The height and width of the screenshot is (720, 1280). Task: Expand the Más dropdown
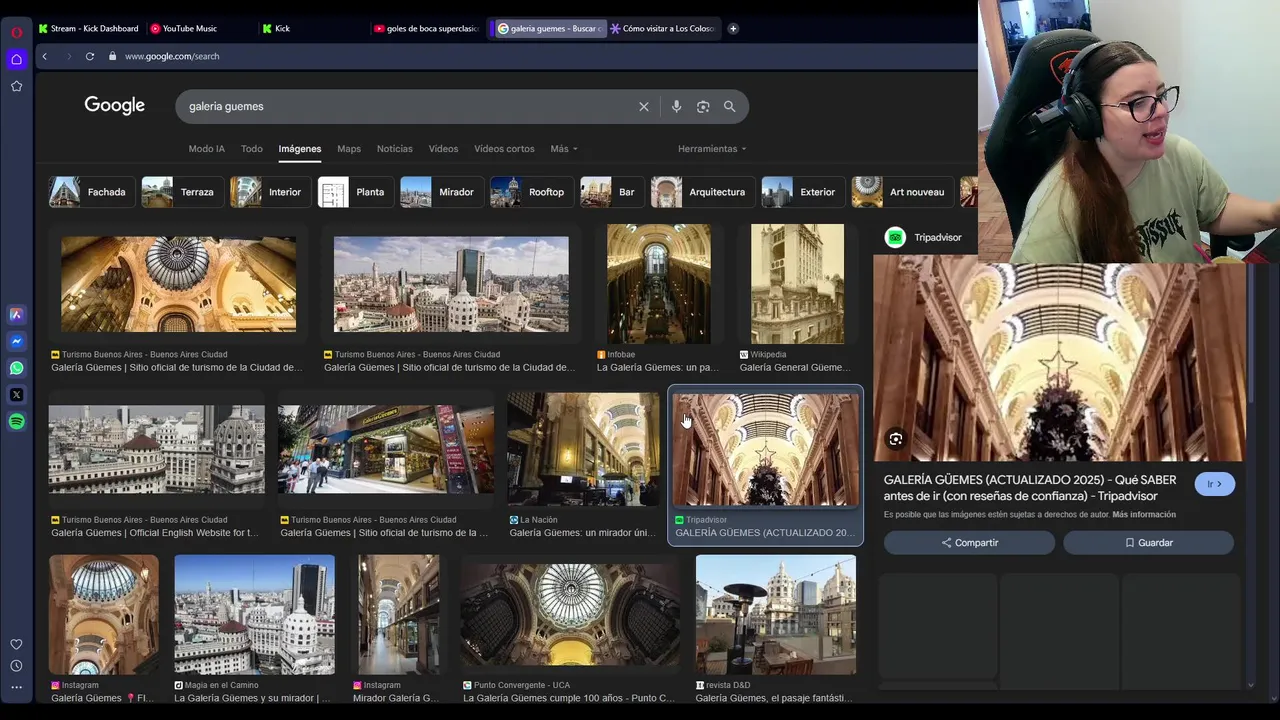coord(564,149)
